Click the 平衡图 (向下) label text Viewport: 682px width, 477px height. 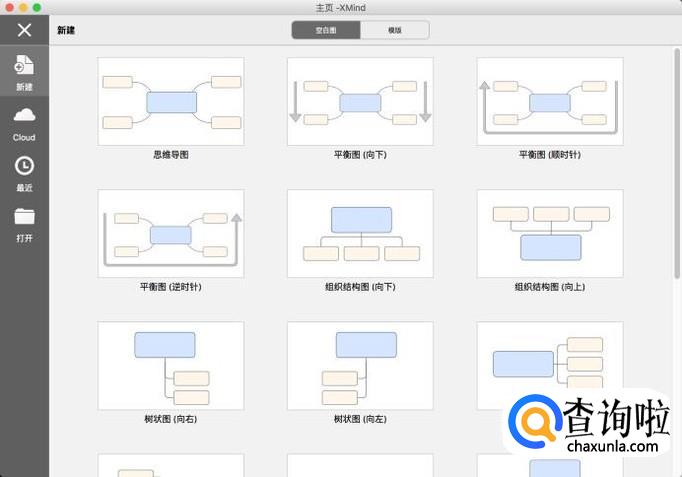pos(360,155)
